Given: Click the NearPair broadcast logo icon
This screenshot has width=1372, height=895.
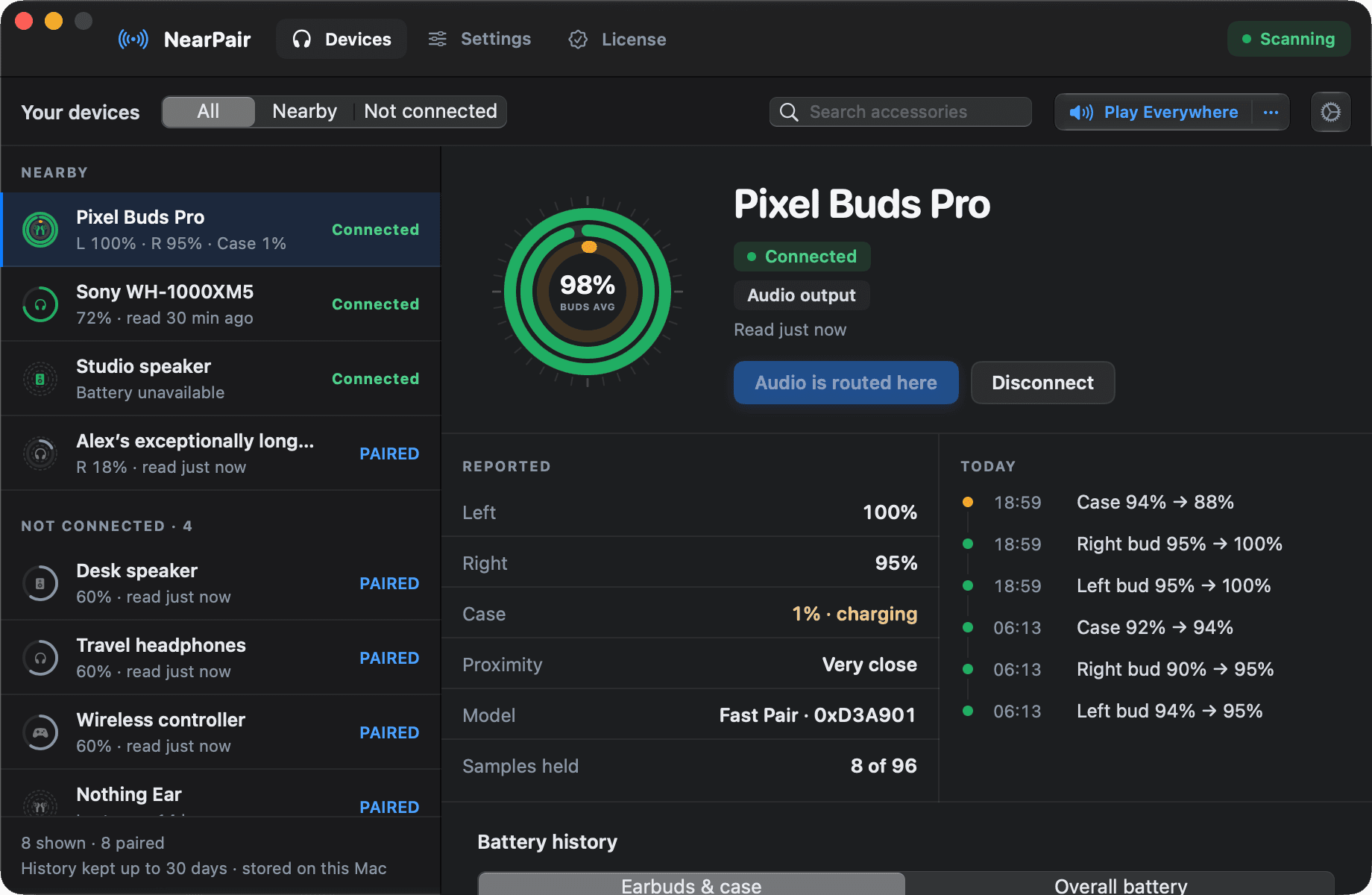Looking at the screenshot, I should (x=133, y=39).
